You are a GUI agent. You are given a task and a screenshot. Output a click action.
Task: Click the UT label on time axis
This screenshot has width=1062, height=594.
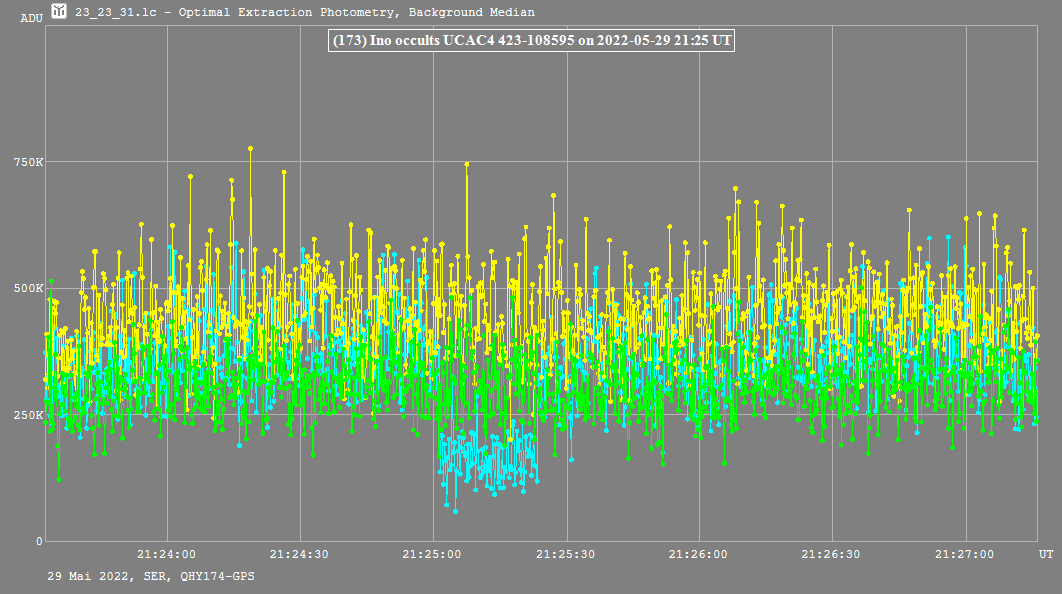point(1046,553)
